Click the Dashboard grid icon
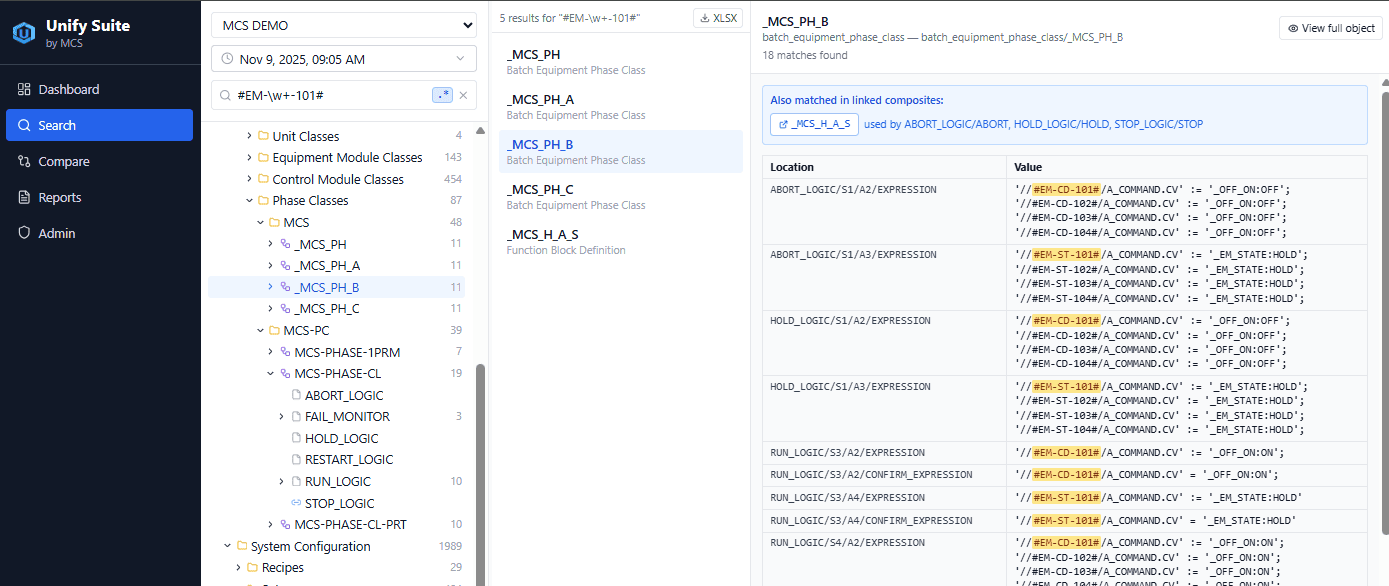 click(x=24, y=89)
